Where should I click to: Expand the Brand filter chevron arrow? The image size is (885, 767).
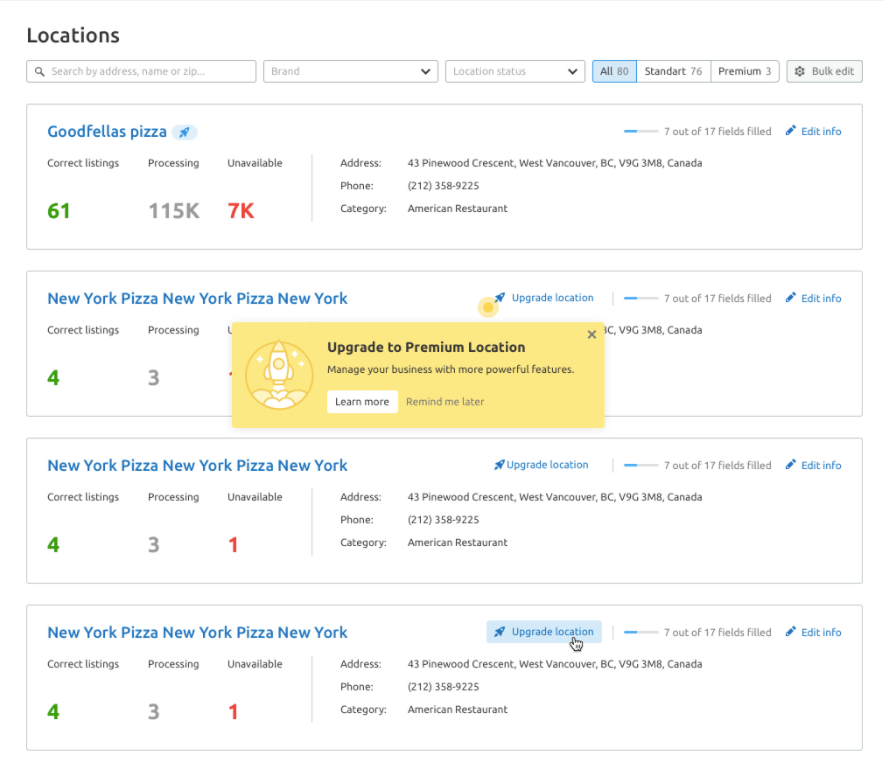coord(425,71)
